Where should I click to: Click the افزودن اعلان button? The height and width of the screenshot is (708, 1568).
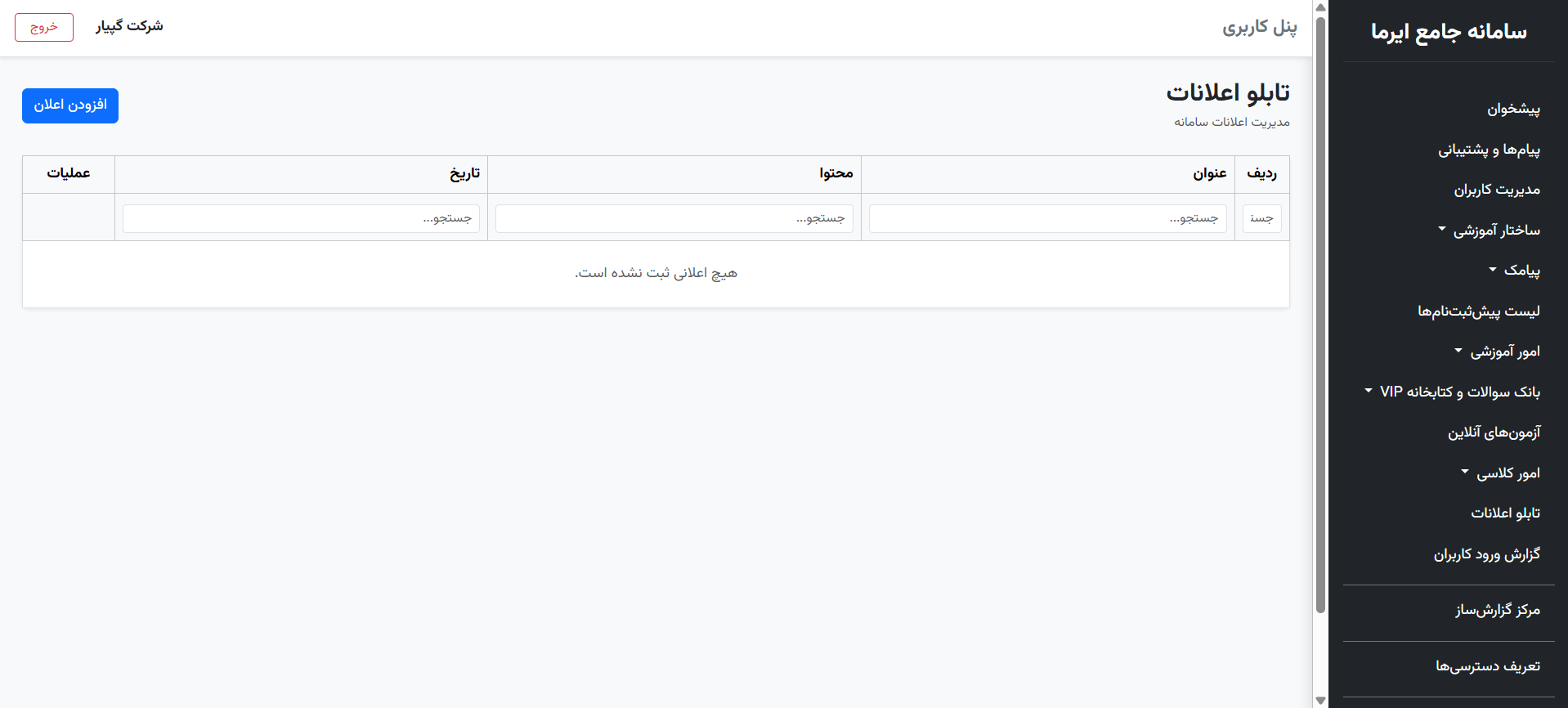[x=70, y=105]
